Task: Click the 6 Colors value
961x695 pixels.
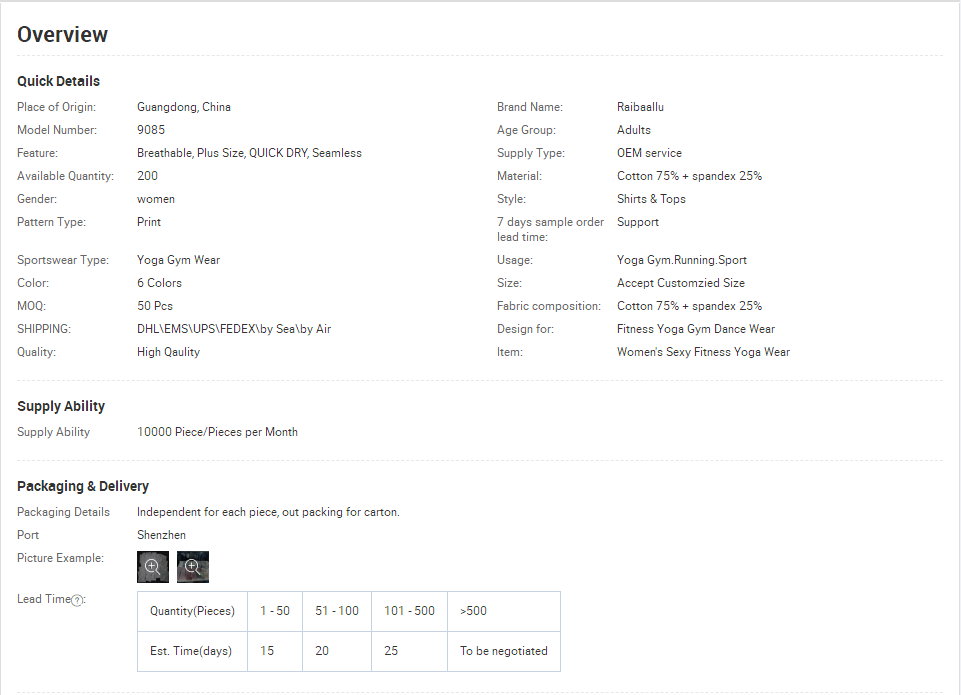Action: coord(159,283)
